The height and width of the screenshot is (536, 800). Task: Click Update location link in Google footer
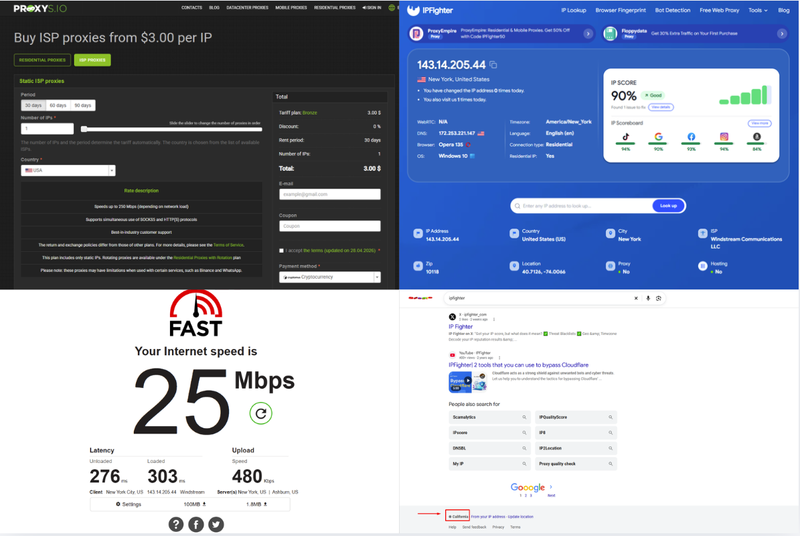(520, 517)
